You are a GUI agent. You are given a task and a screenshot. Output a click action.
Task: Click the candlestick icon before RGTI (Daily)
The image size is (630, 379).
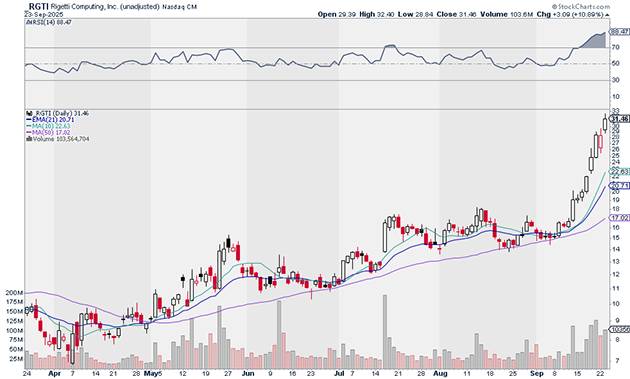(x=28, y=114)
